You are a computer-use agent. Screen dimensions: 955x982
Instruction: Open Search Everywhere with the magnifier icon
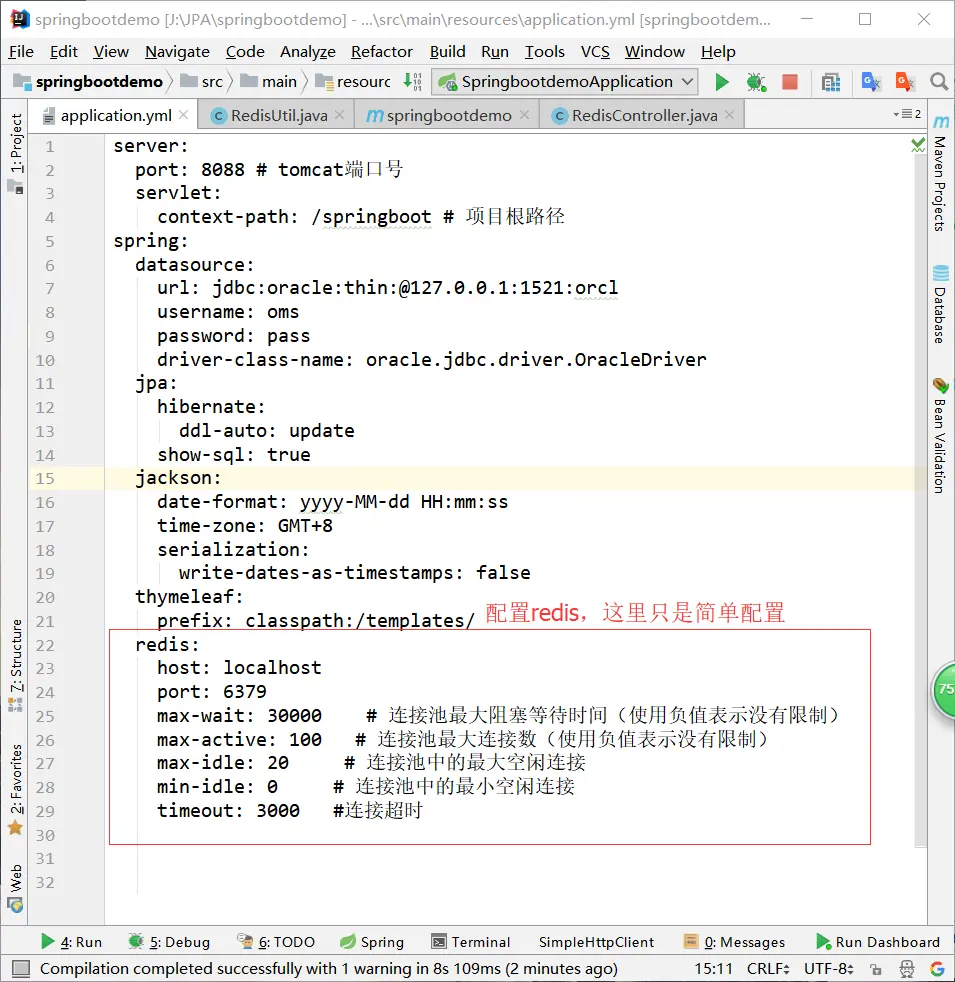pos(938,81)
